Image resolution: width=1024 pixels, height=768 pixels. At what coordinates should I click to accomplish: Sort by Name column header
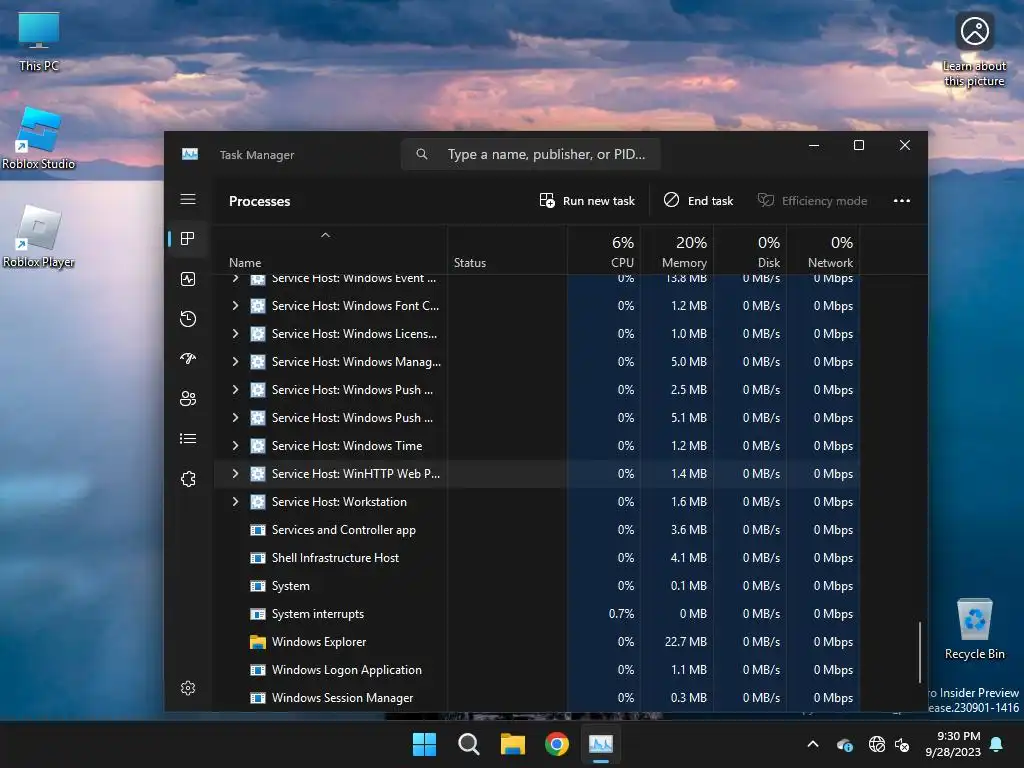pyautogui.click(x=330, y=250)
